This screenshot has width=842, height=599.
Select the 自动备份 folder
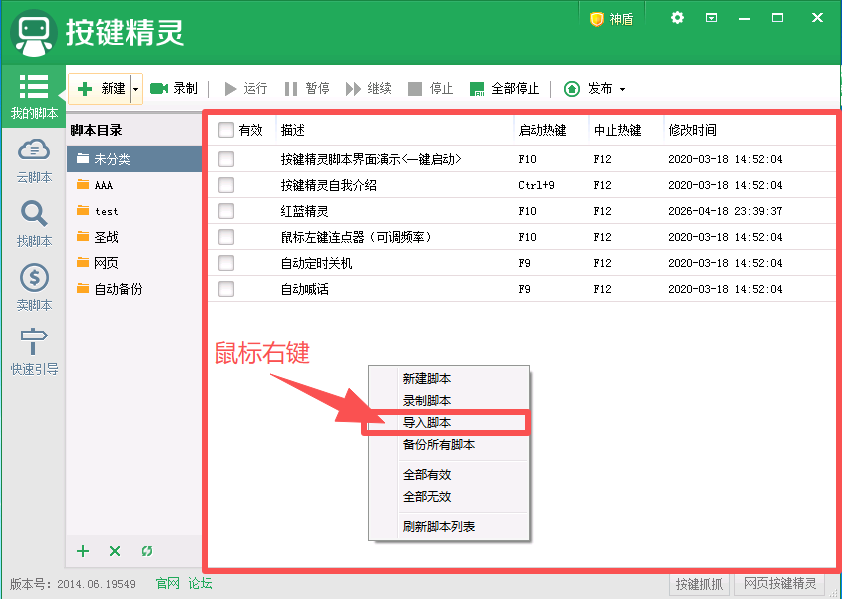pyautogui.click(x=134, y=289)
